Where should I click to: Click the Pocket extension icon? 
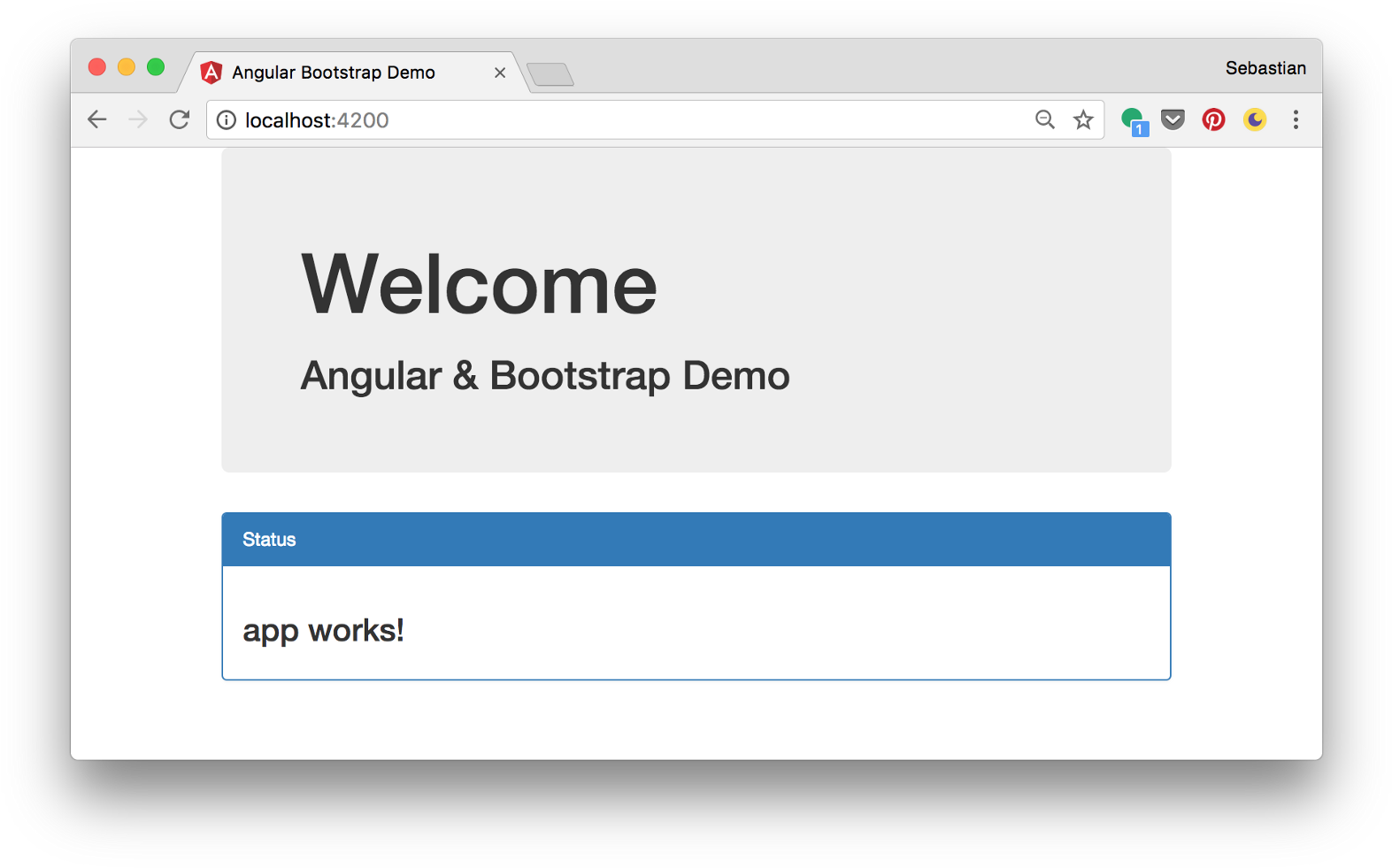coord(1173,119)
